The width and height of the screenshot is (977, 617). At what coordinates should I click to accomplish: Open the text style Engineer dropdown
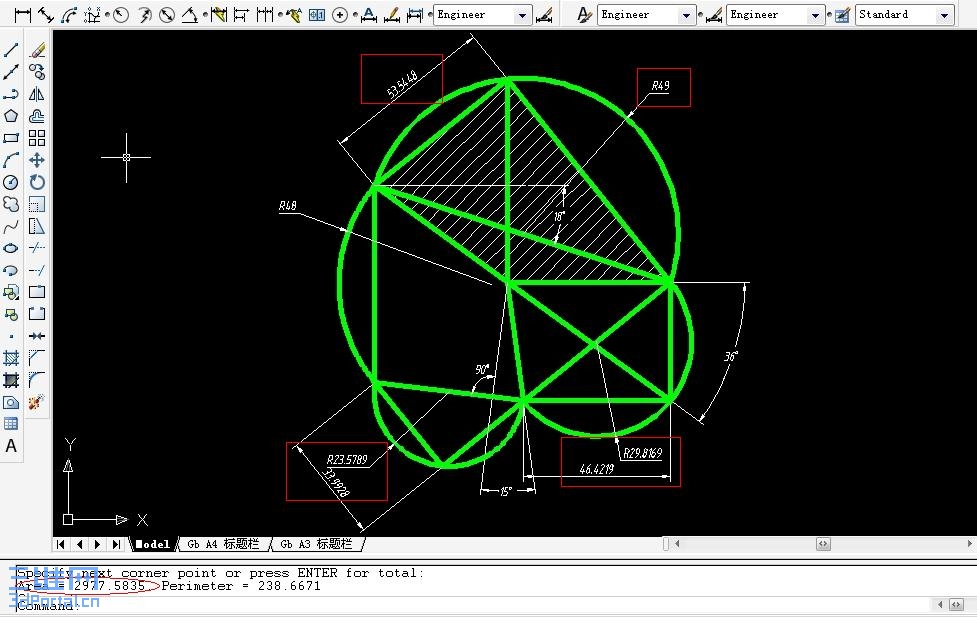pyautogui.click(x=646, y=15)
